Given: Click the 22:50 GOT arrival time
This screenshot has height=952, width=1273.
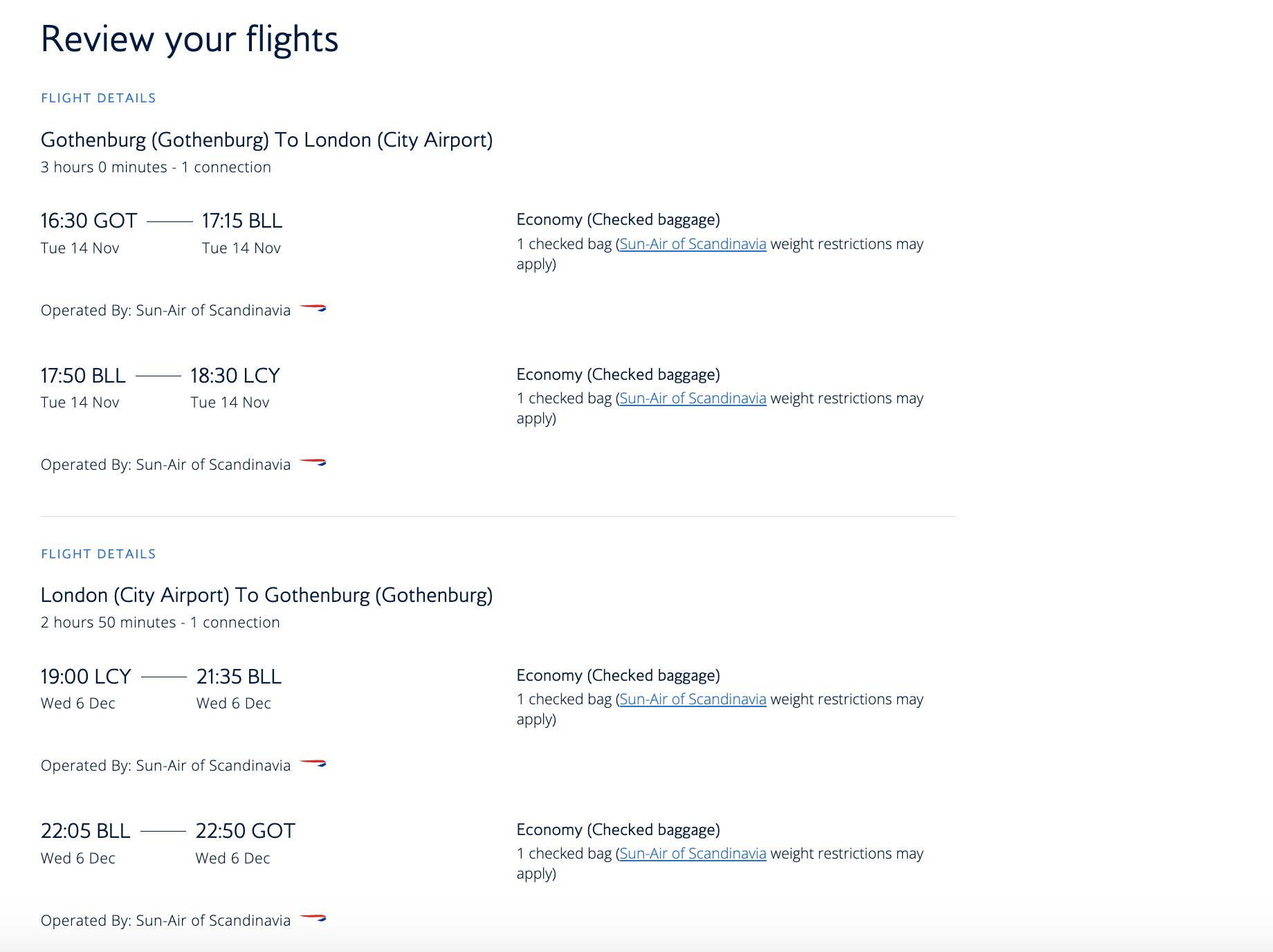Looking at the screenshot, I should [x=245, y=831].
